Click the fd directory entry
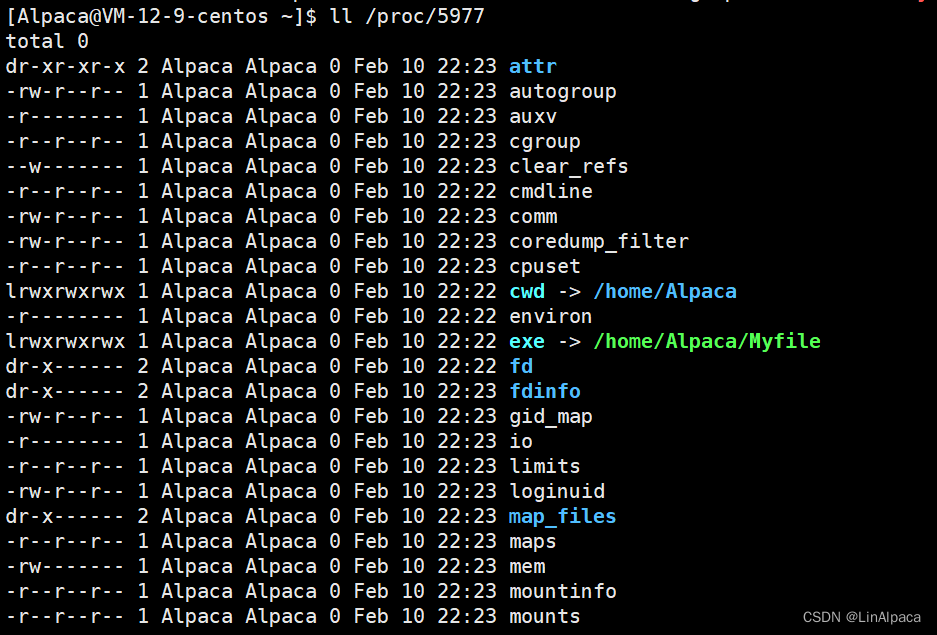The height and width of the screenshot is (635, 937). (x=520, y=367)
